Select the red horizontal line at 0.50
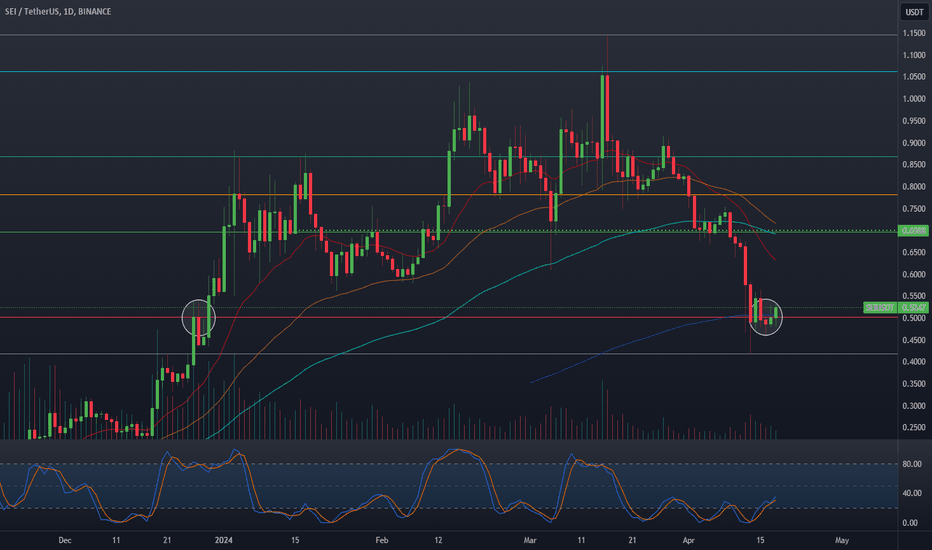This screenshot has width=932, height=550. tap(448, 317)
